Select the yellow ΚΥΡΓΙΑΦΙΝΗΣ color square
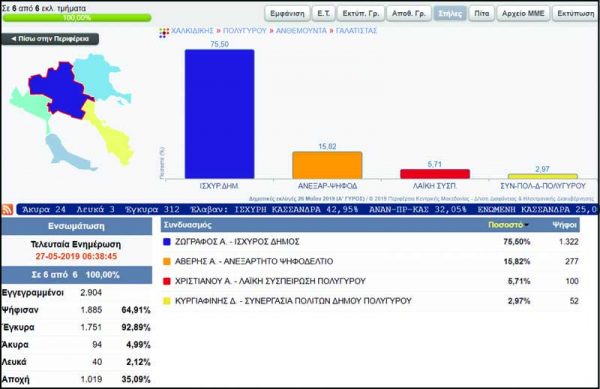 (166, 301)
